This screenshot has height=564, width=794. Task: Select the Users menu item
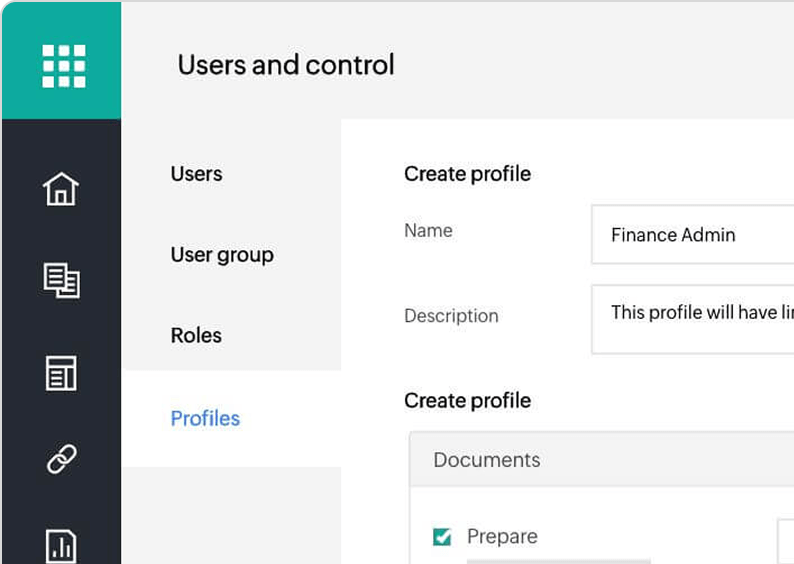[x=196, y=174]
